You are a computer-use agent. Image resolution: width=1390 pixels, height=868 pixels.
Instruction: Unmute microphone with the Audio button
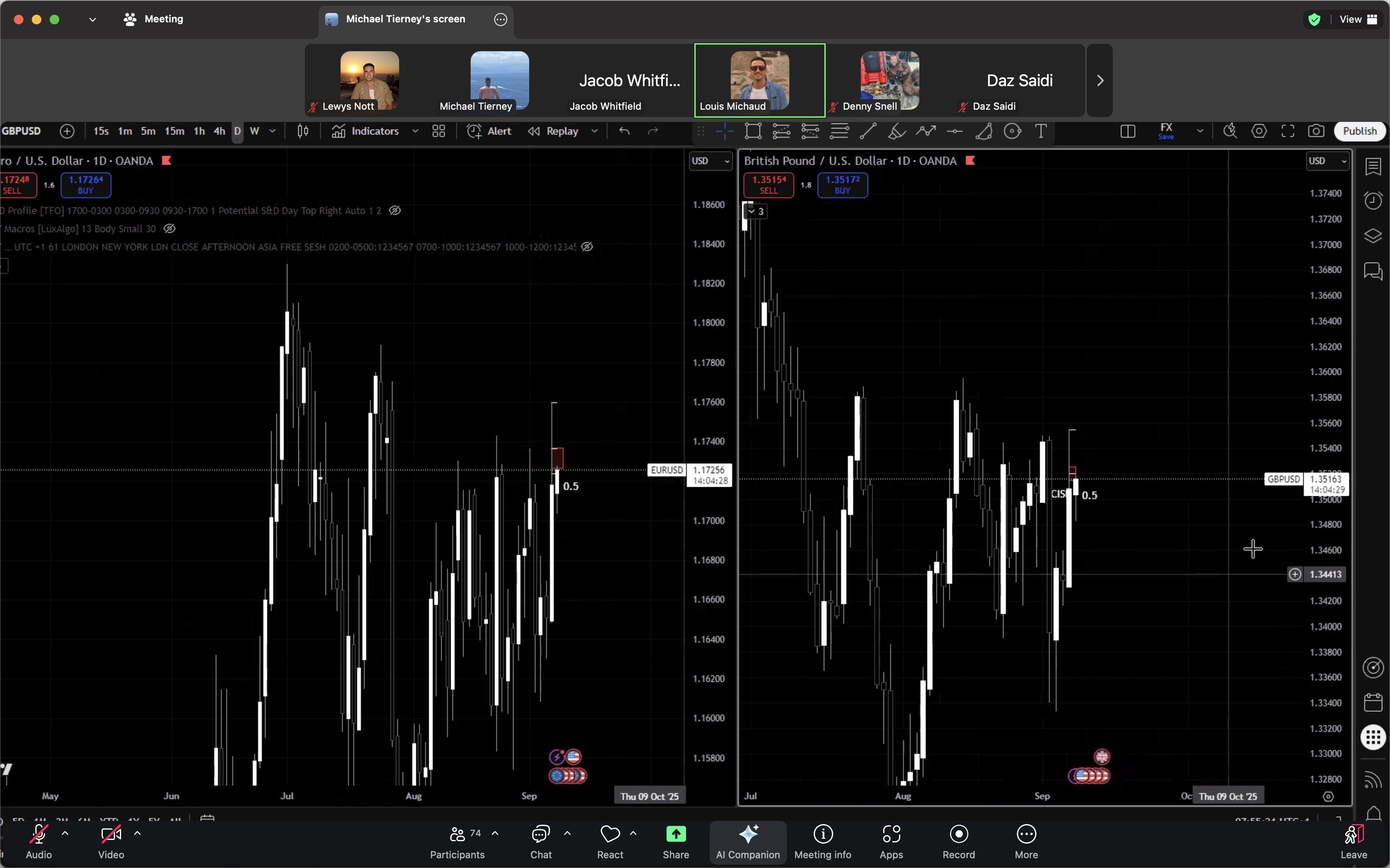point(39,841)
